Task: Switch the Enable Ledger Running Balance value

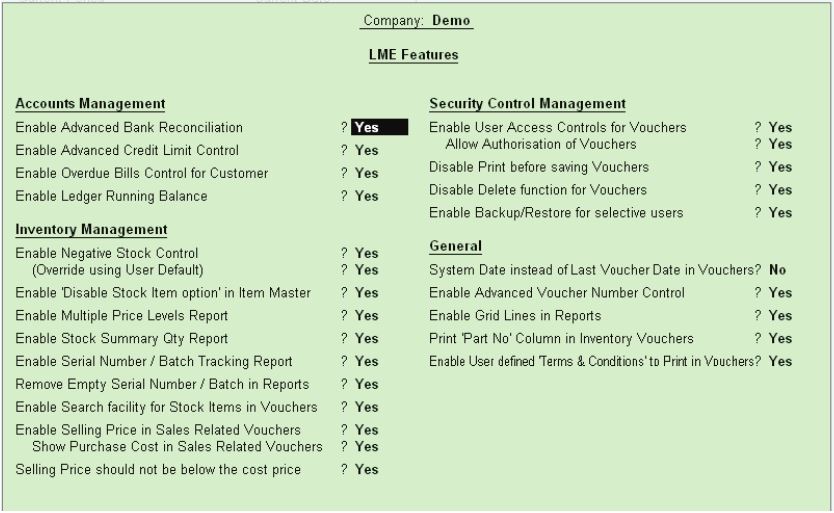Action: tap(367, 197)
